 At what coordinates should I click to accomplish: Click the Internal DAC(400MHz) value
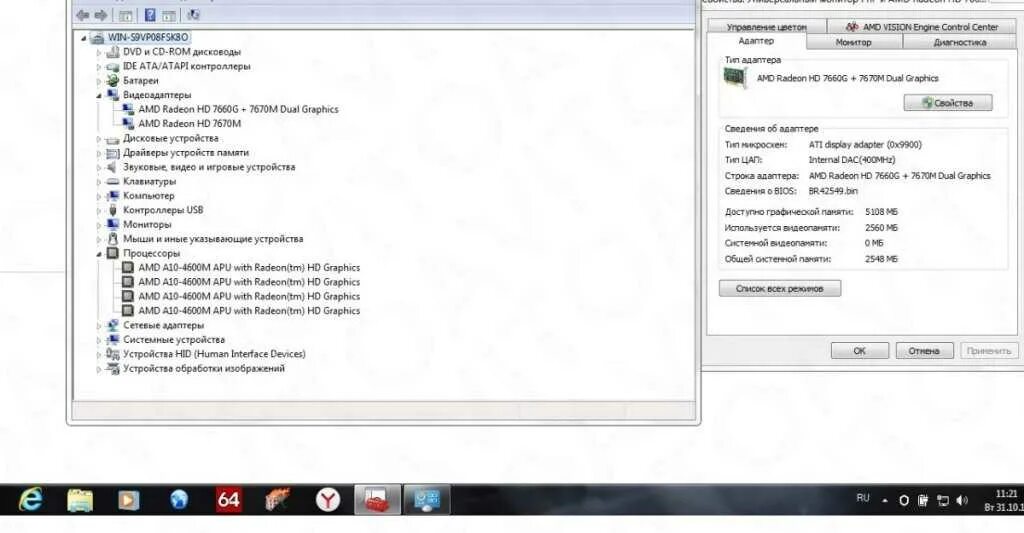pyautogui.click(x=852, y=160)
